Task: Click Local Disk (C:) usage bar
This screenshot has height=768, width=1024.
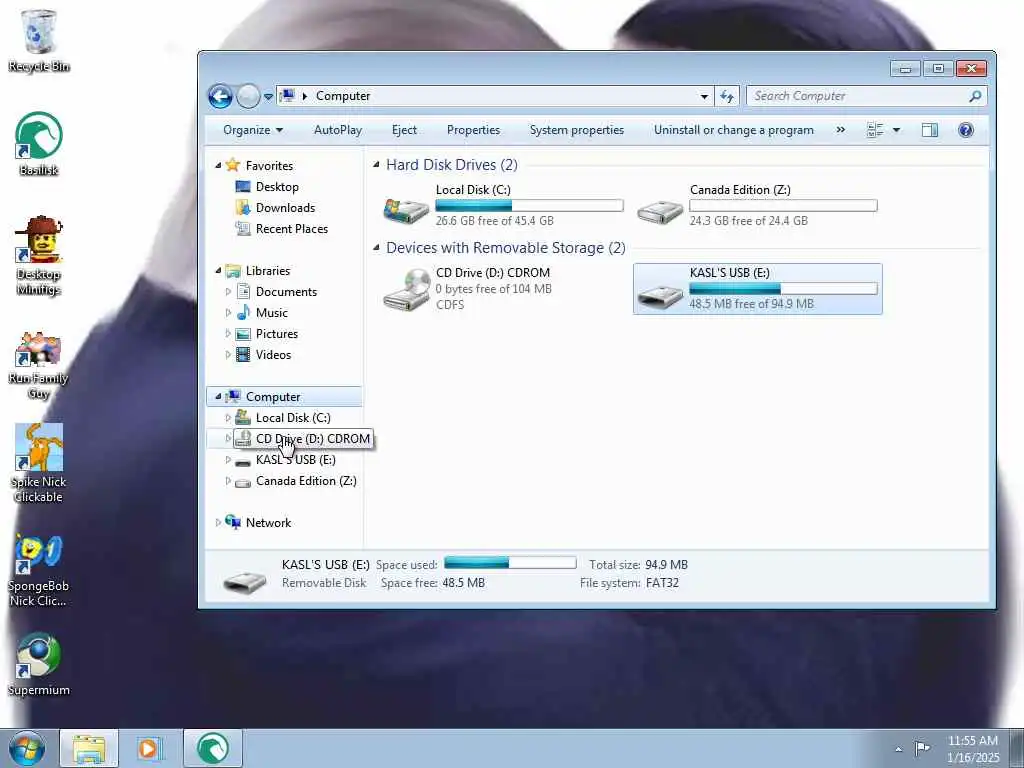Action: click(x=530, y=206)
